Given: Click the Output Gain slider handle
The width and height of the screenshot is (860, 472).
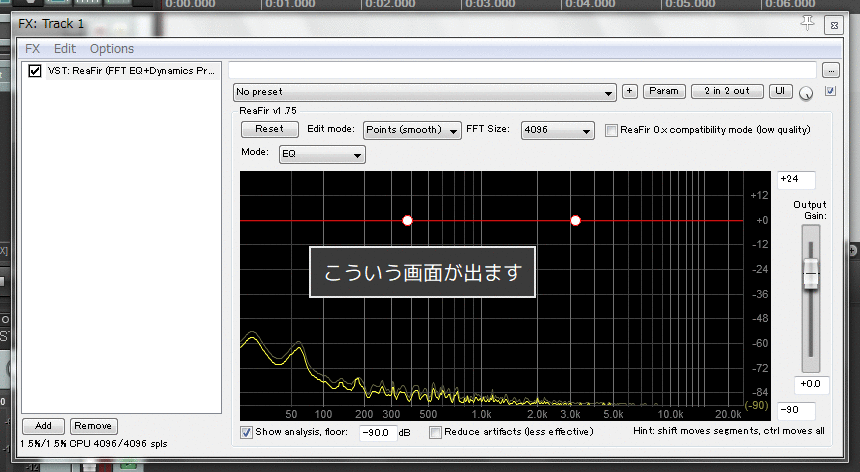Looking at the screenshot, I should [811, 274].
